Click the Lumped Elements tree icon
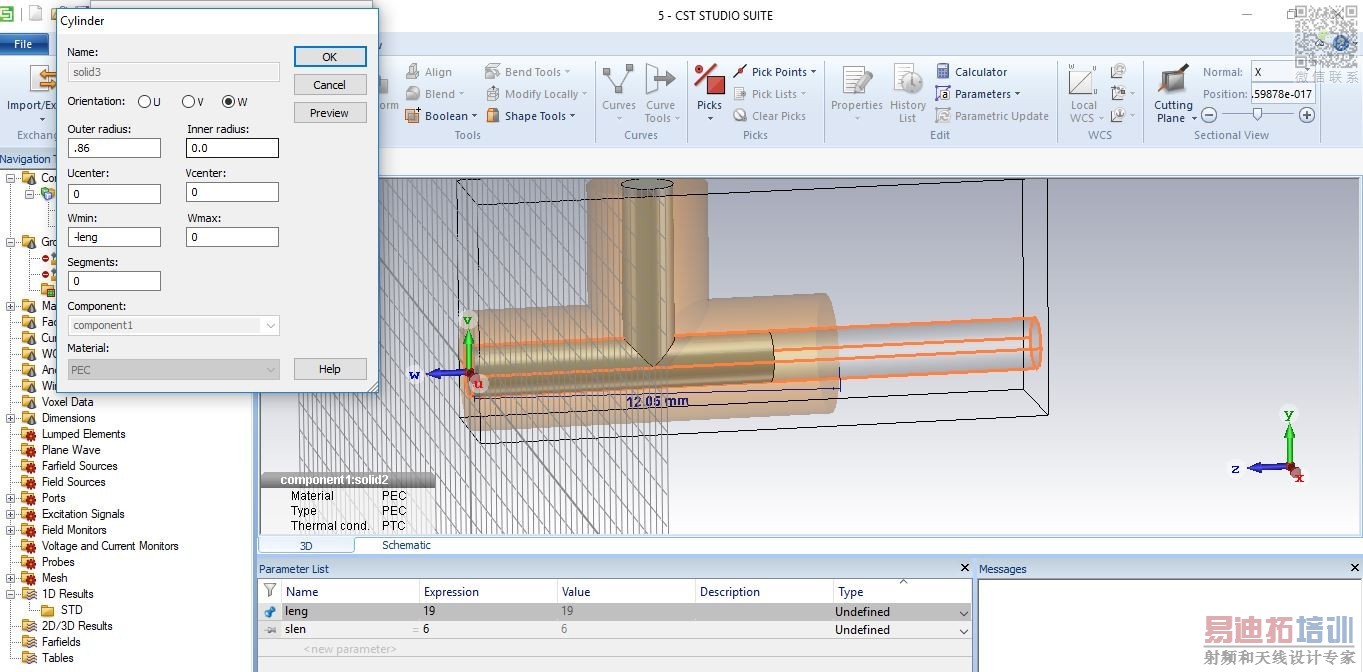This screenshot has width=1363, height=672. click(x=28, y=434)
